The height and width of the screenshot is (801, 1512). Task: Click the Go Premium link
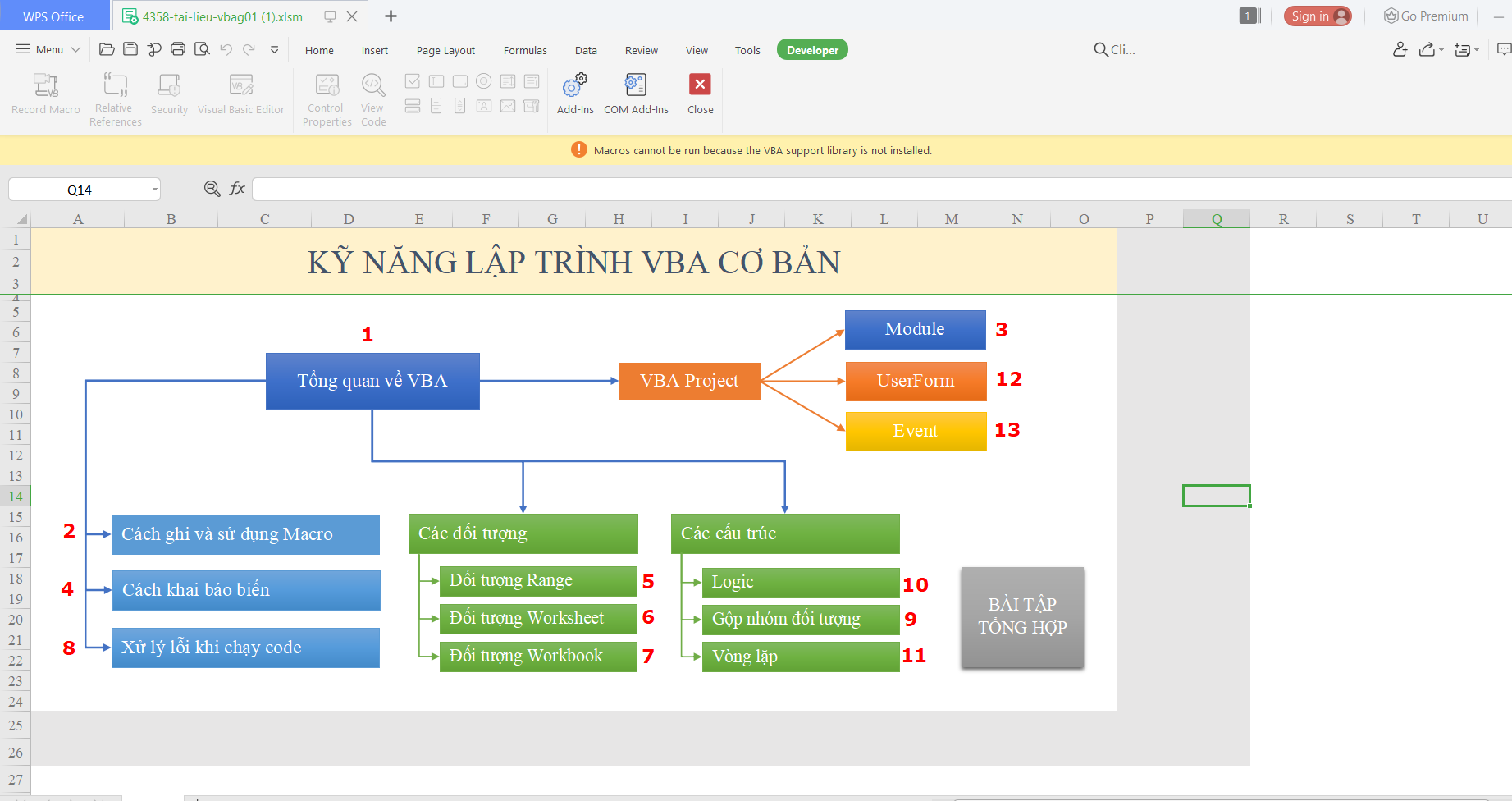[1426, 16]
